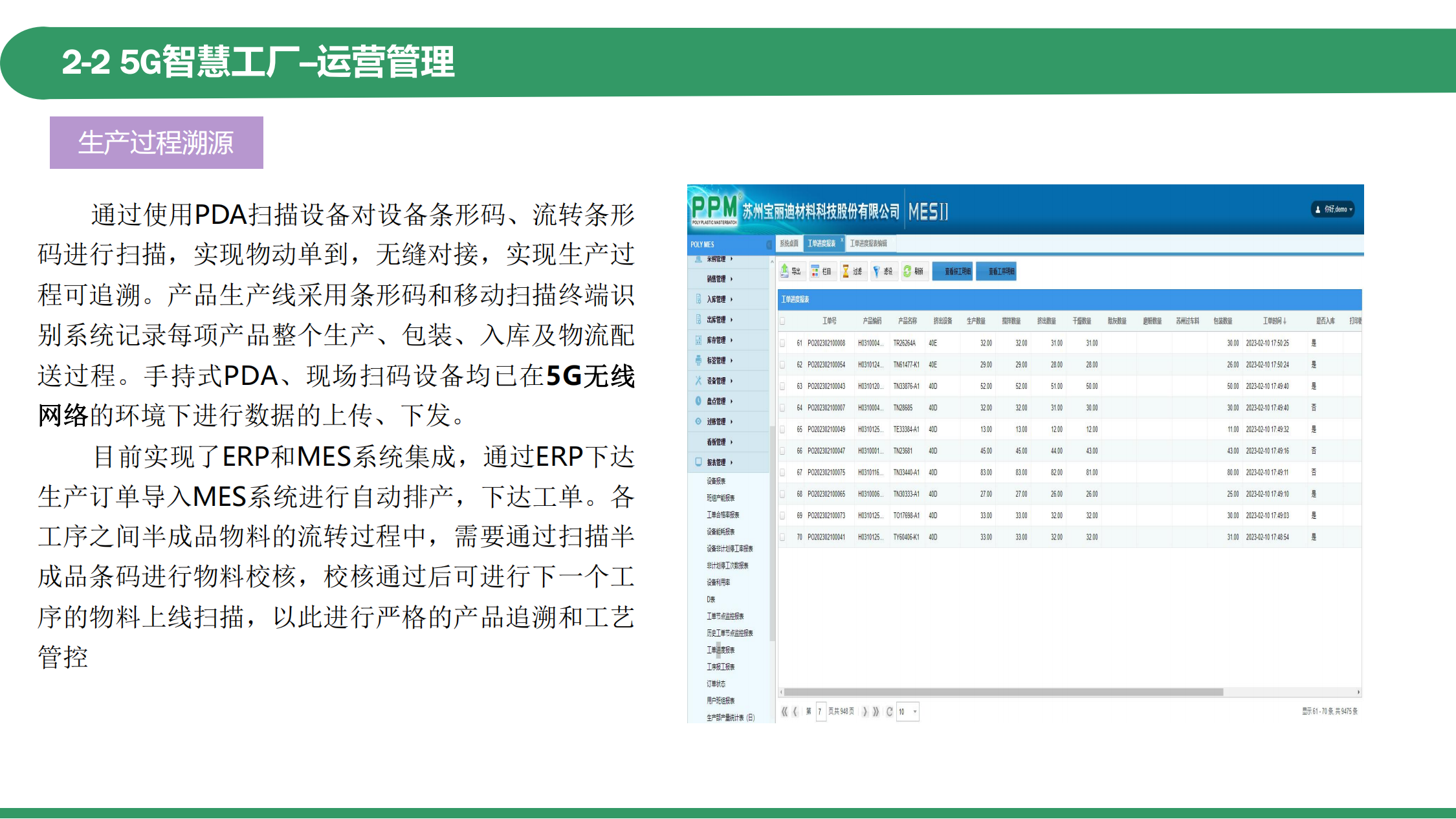The image size is (1456, 819).
Task: Click the 过滤 hourglass filter icon
Action: (846, 271)
